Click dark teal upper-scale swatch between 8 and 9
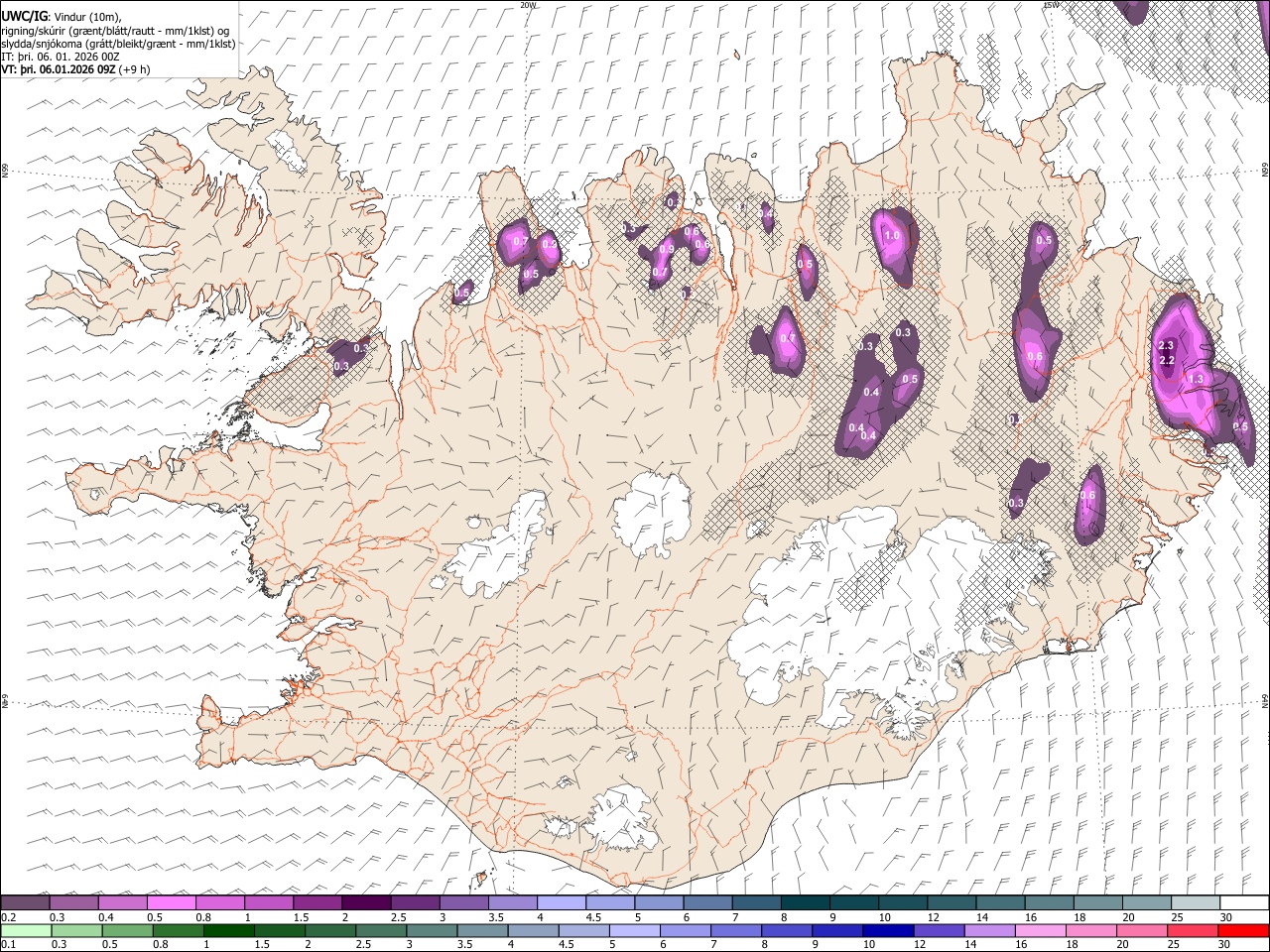 [x=804, y=903]
